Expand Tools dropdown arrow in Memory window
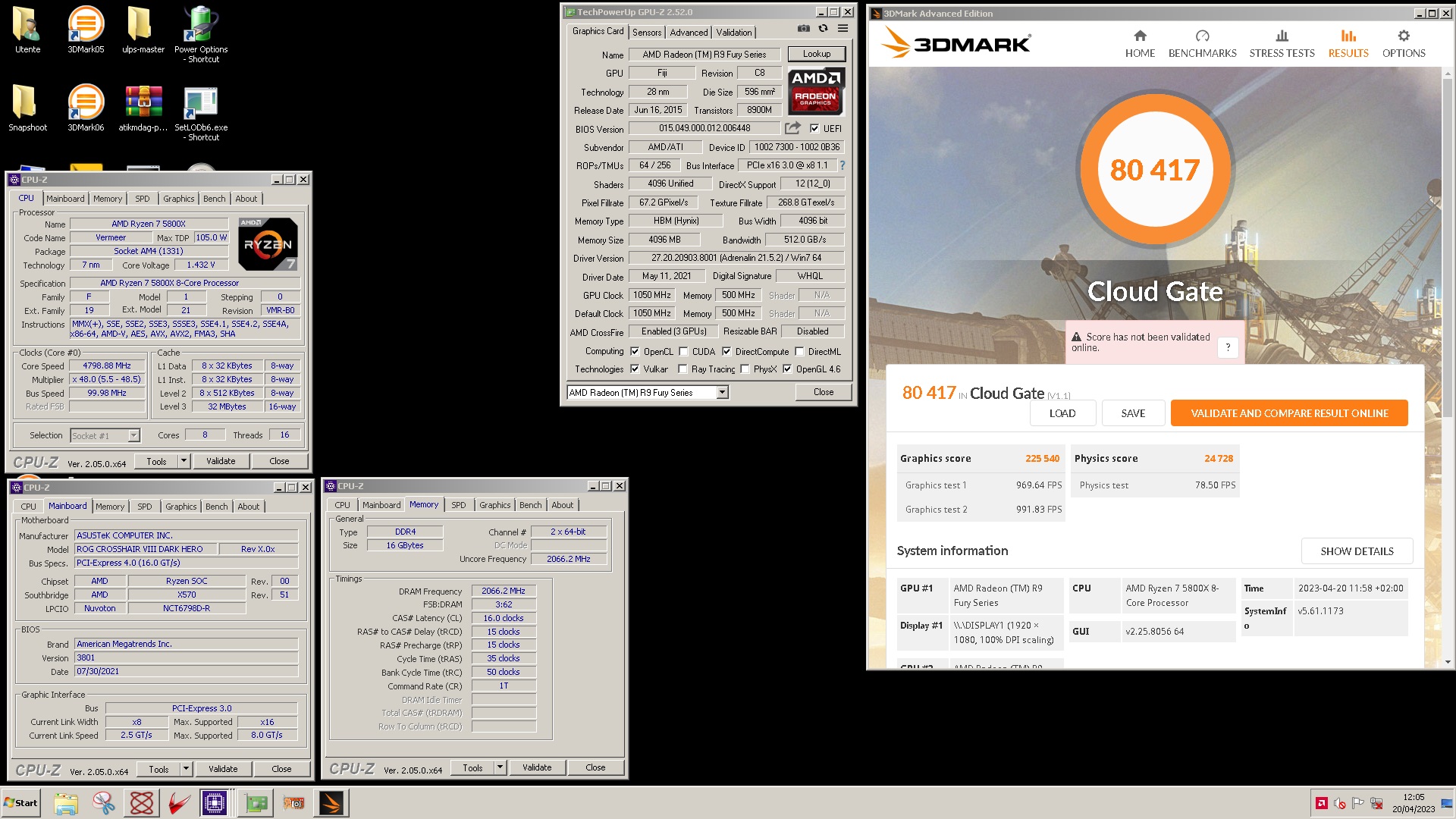Viewport: 1456px width, 819px height. click(x=499, y=767)
